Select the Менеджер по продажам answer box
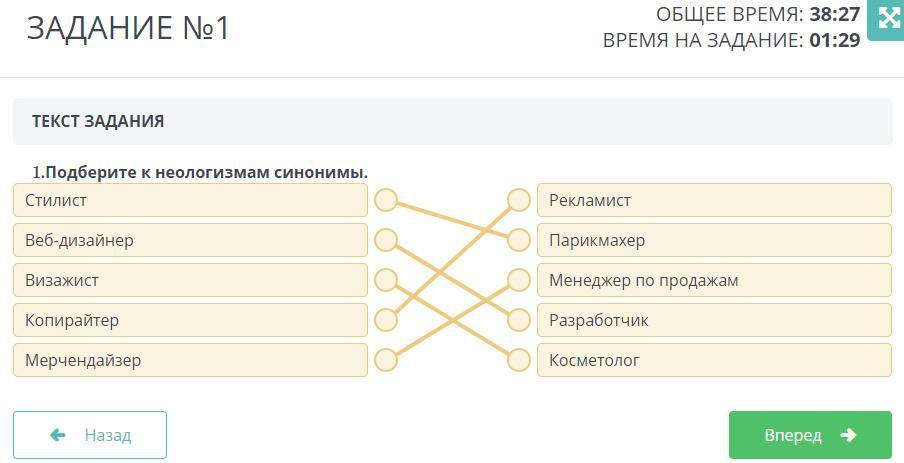The height and width of the screenshot is (463, 904). click(x=714, y=280)
